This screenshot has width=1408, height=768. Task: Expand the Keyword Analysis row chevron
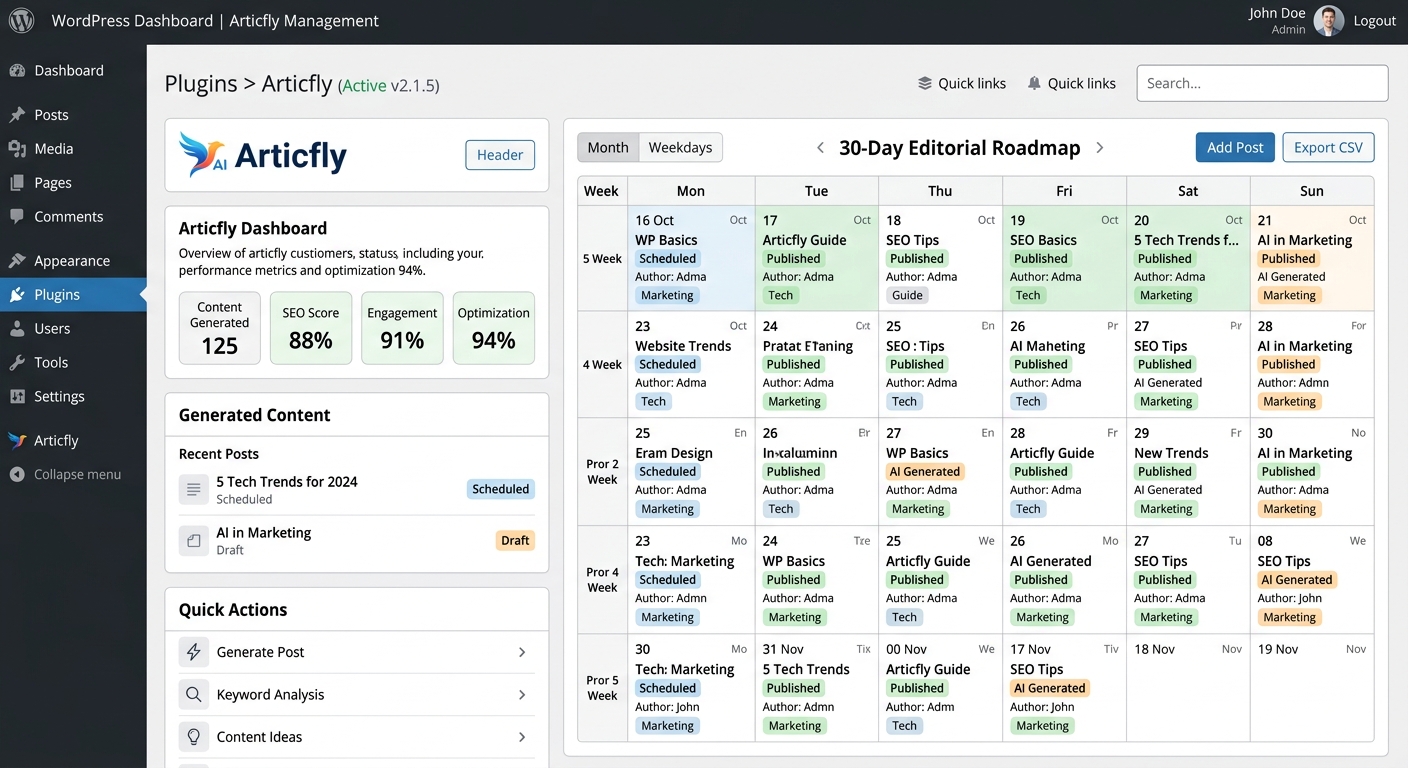coord(522,694)
